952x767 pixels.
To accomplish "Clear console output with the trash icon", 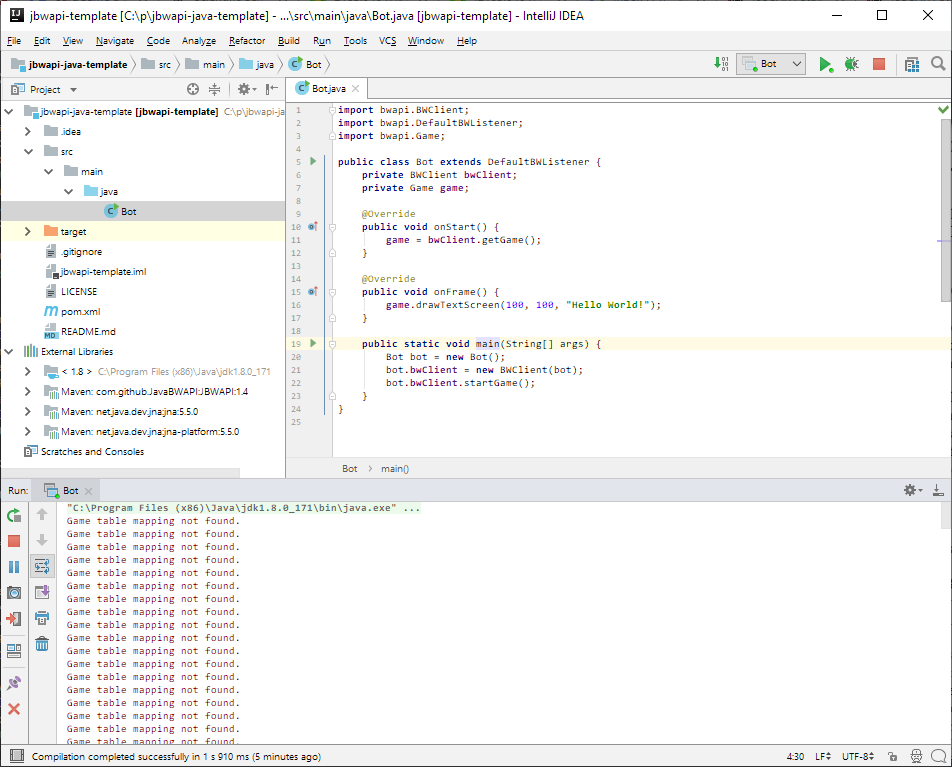I will [x=42, y=644].
